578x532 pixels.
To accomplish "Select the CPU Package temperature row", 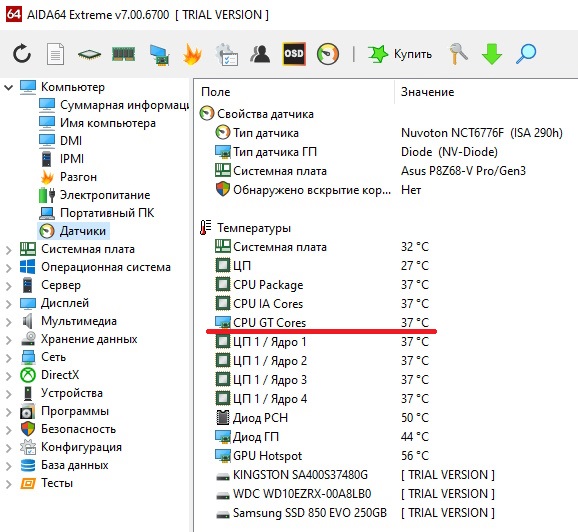I will (x=385, y=285).
